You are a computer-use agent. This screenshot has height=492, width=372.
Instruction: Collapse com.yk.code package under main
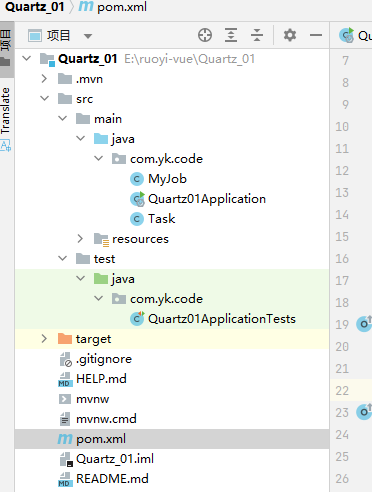click(98, 159)
